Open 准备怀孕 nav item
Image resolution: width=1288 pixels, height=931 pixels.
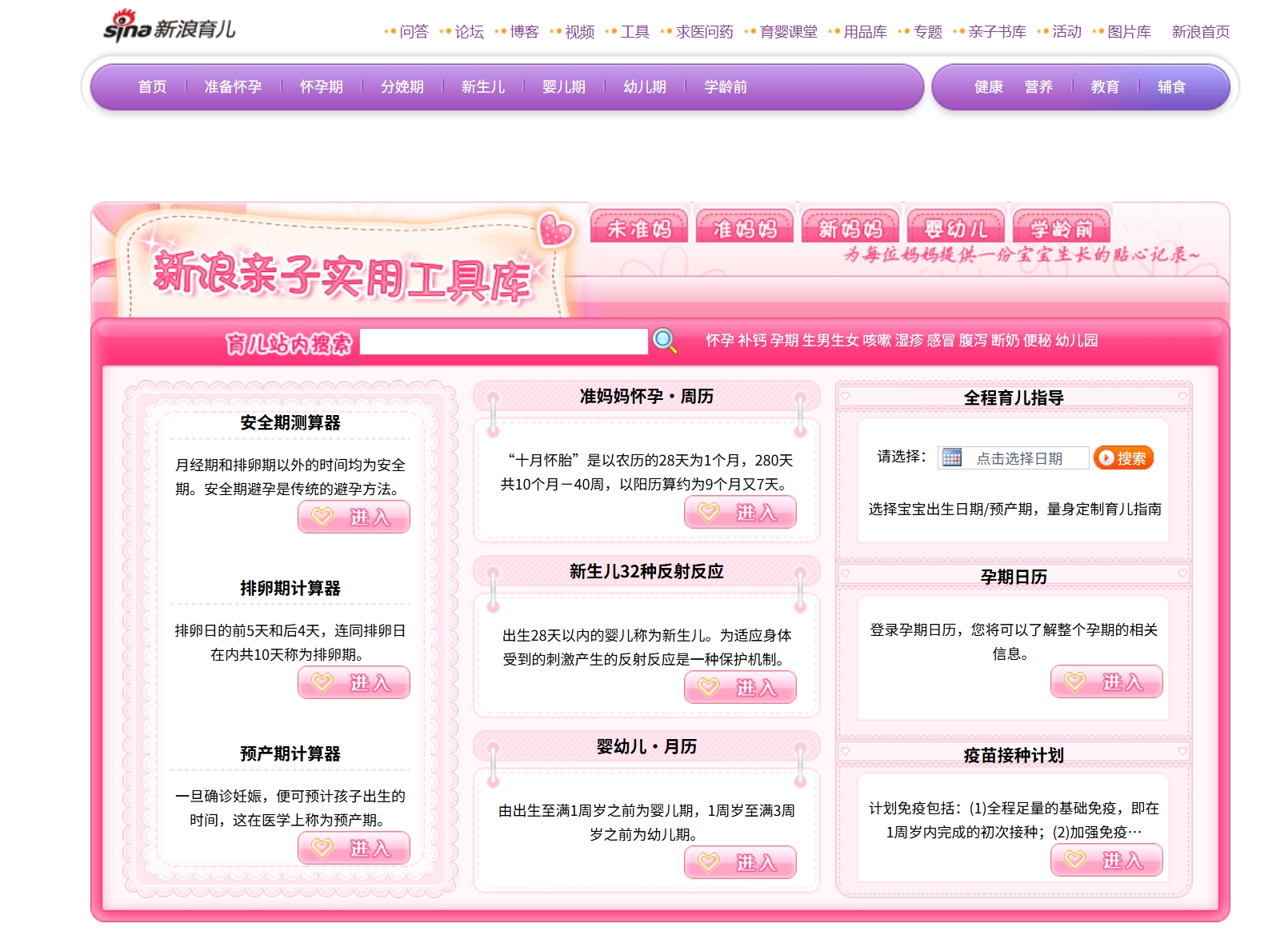click(x=233, y=86)
